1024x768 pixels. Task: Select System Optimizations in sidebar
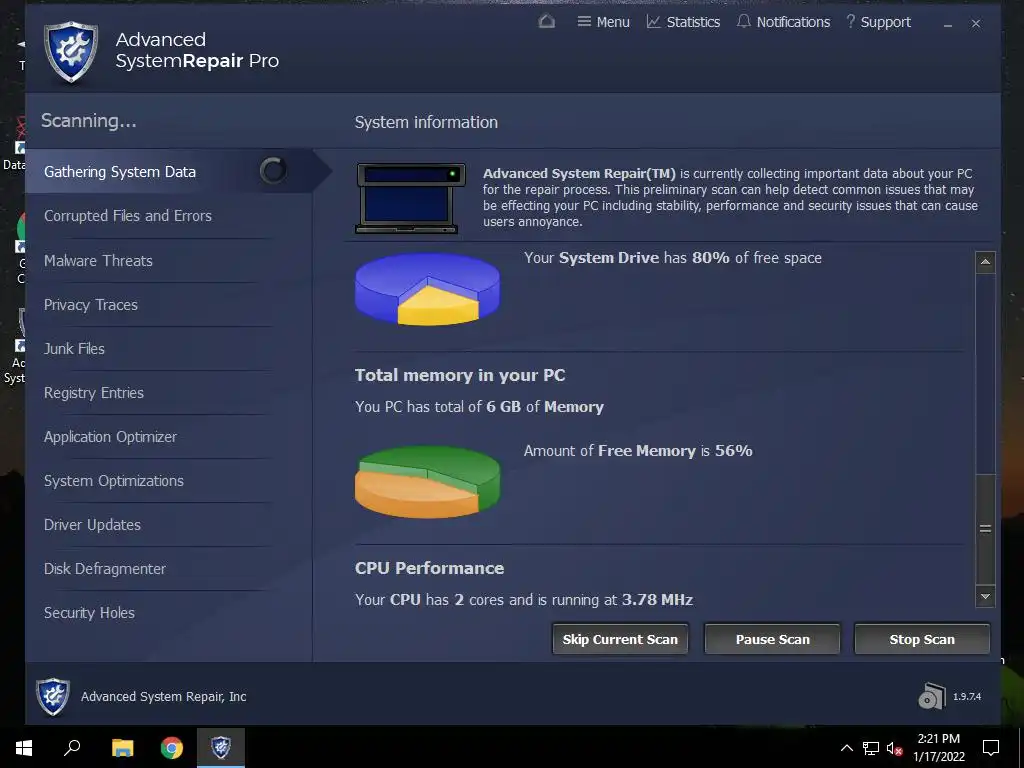114,481
